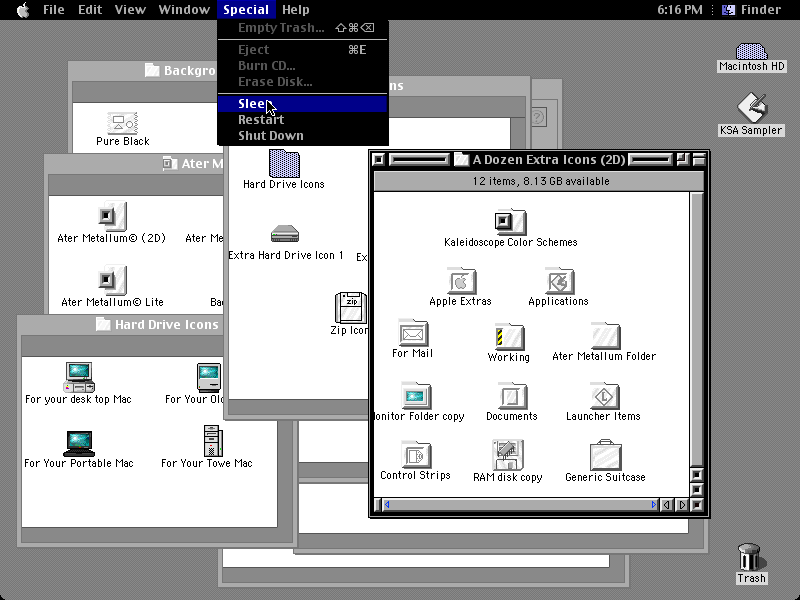Open the Edit menu
The height and width of the screenshot is (600, 800).
90,10
